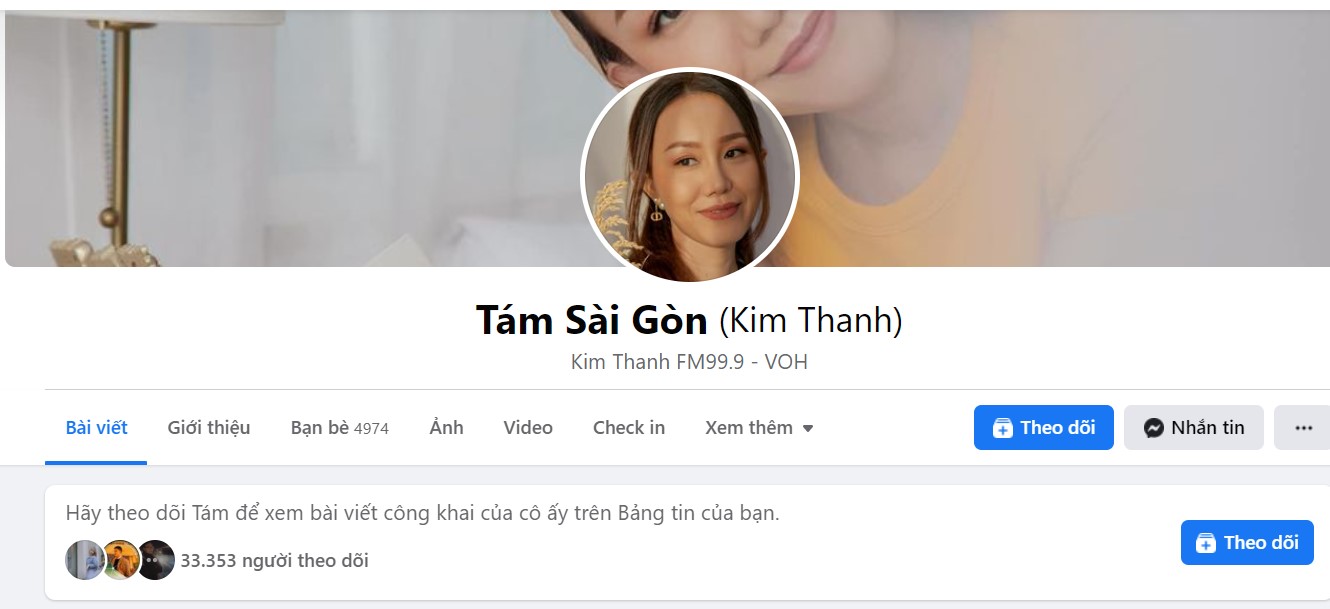This screenshot has width=1330, height=609.
Task: Open the Video tab
Action: [x=528, y=428]
